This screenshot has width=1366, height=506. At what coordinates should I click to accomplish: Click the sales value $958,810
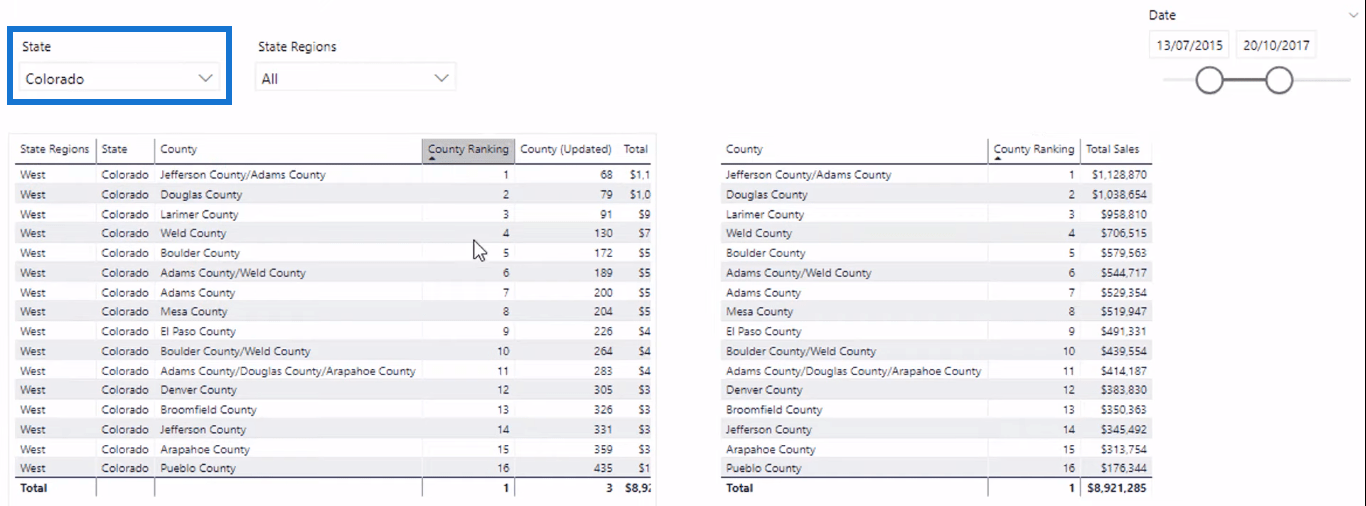tap(1123, 214)
